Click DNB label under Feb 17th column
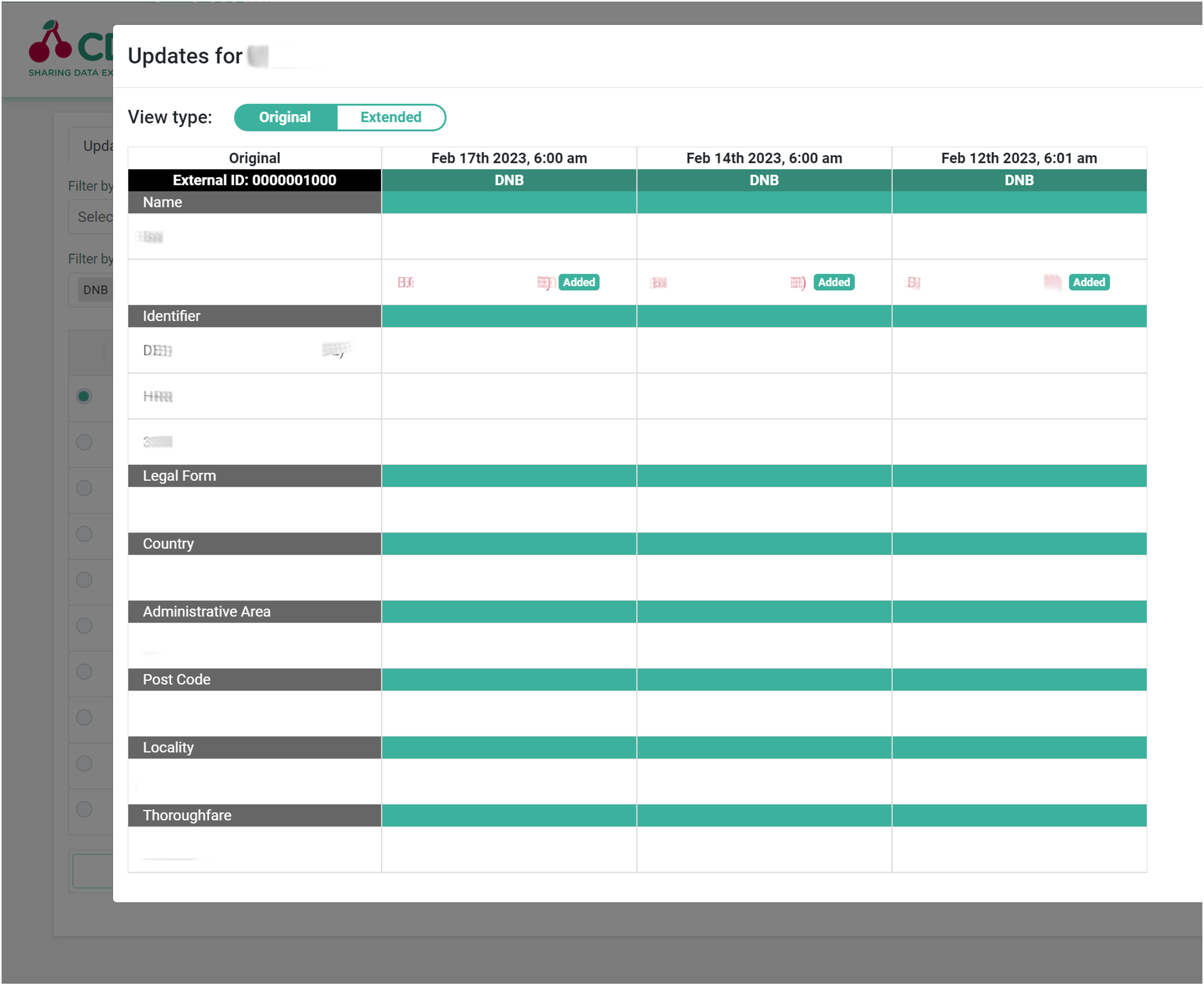 [x=510, y=180]
